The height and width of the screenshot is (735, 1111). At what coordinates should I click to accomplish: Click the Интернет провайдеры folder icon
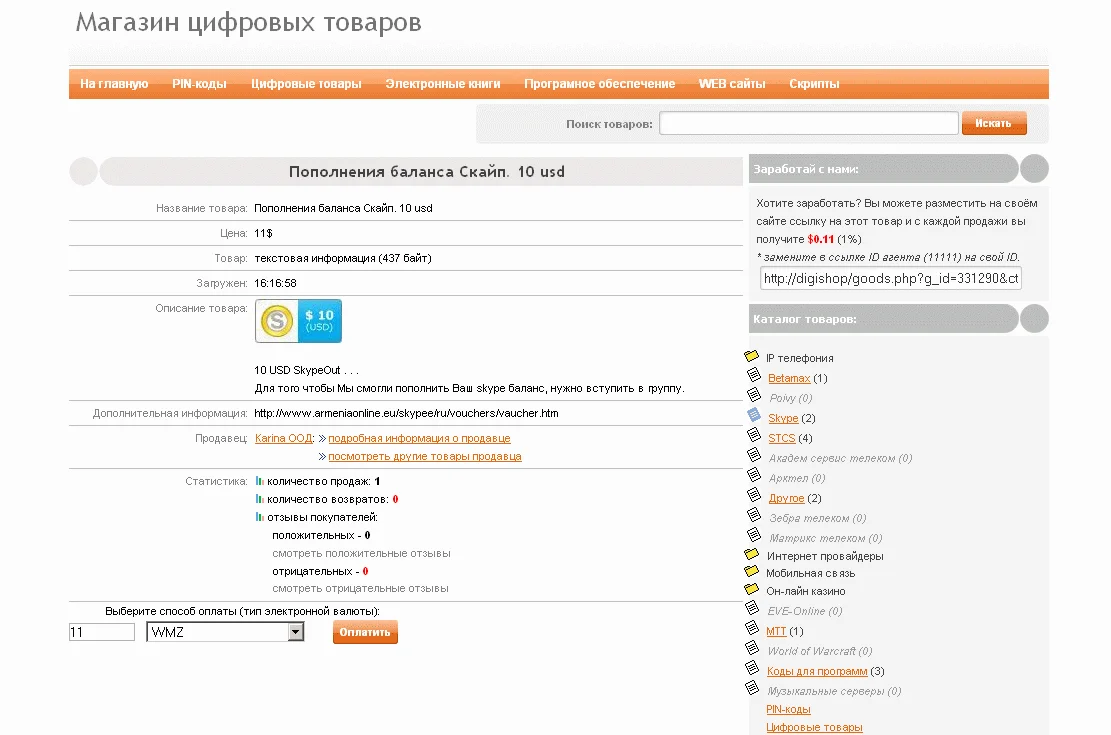752,554
